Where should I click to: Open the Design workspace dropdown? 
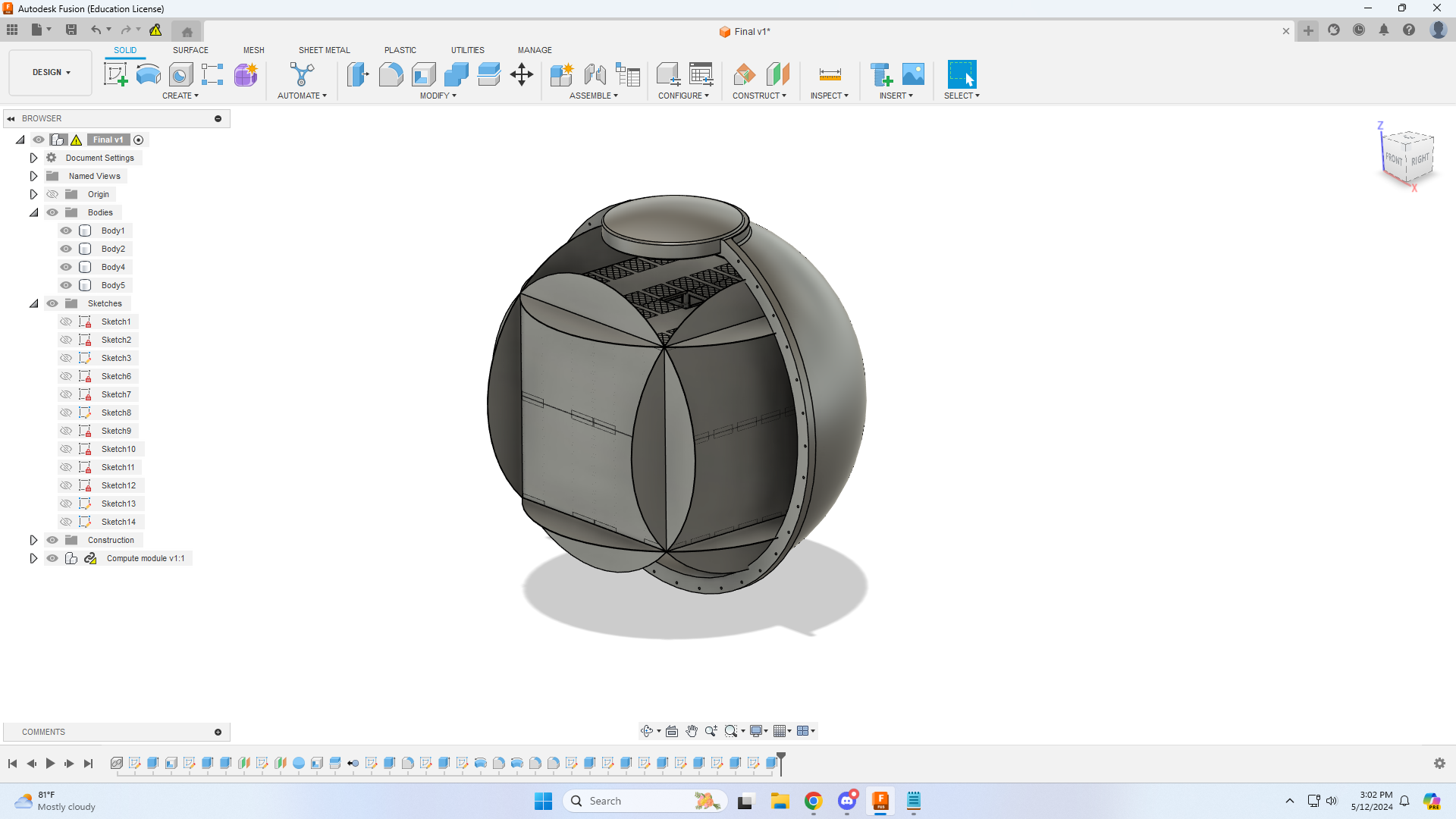[51, 73]
